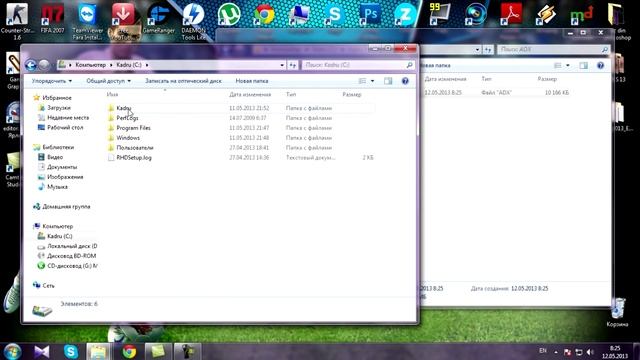Screen dimensions: 640x360
Task: Open the uTorrent desktop icon
Action: click(x=229, y=15)
